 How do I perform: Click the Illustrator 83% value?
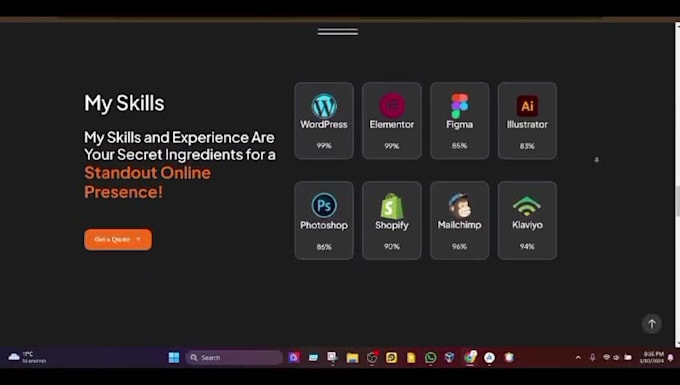(x=527, y=146)
